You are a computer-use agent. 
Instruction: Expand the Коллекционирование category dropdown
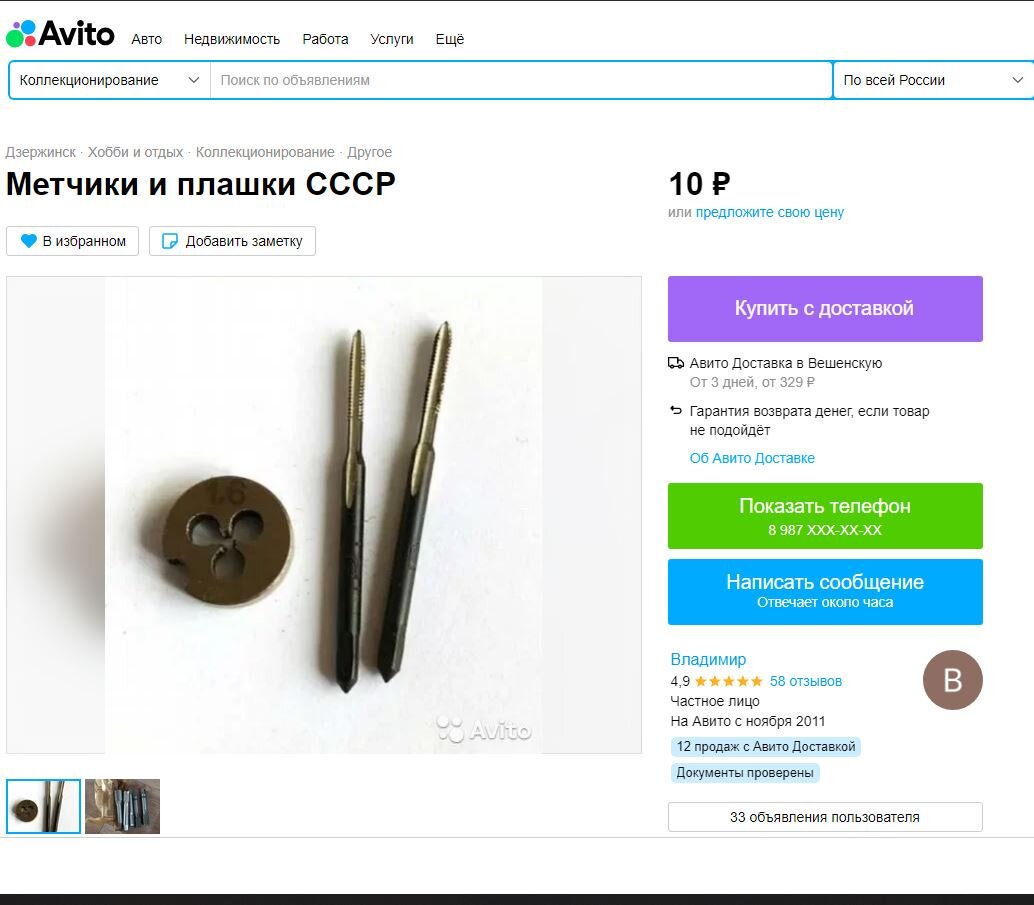(x=109, y=80)
